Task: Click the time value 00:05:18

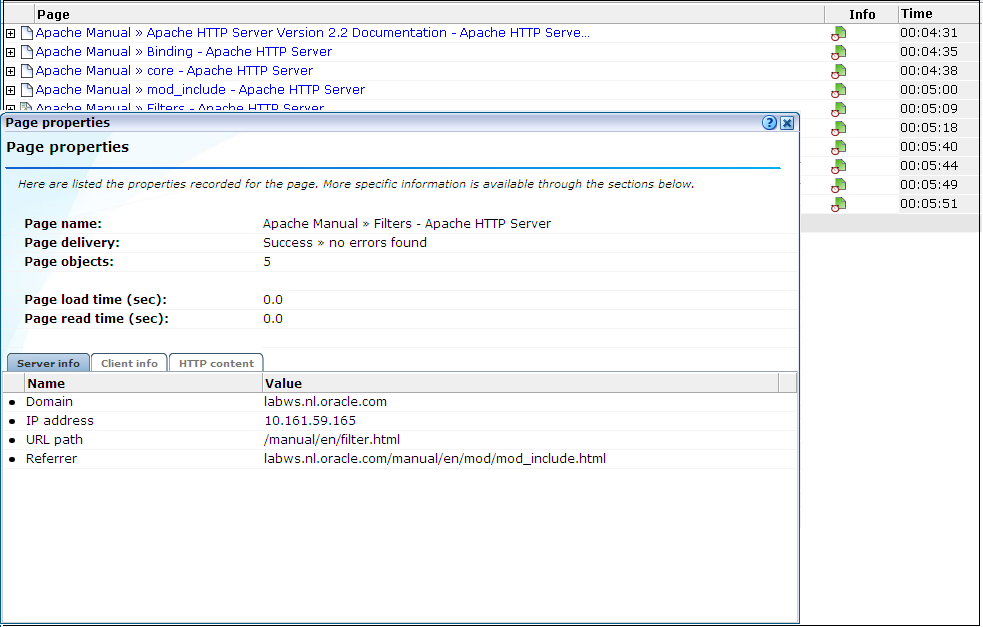Action: [x=929, y=128]
